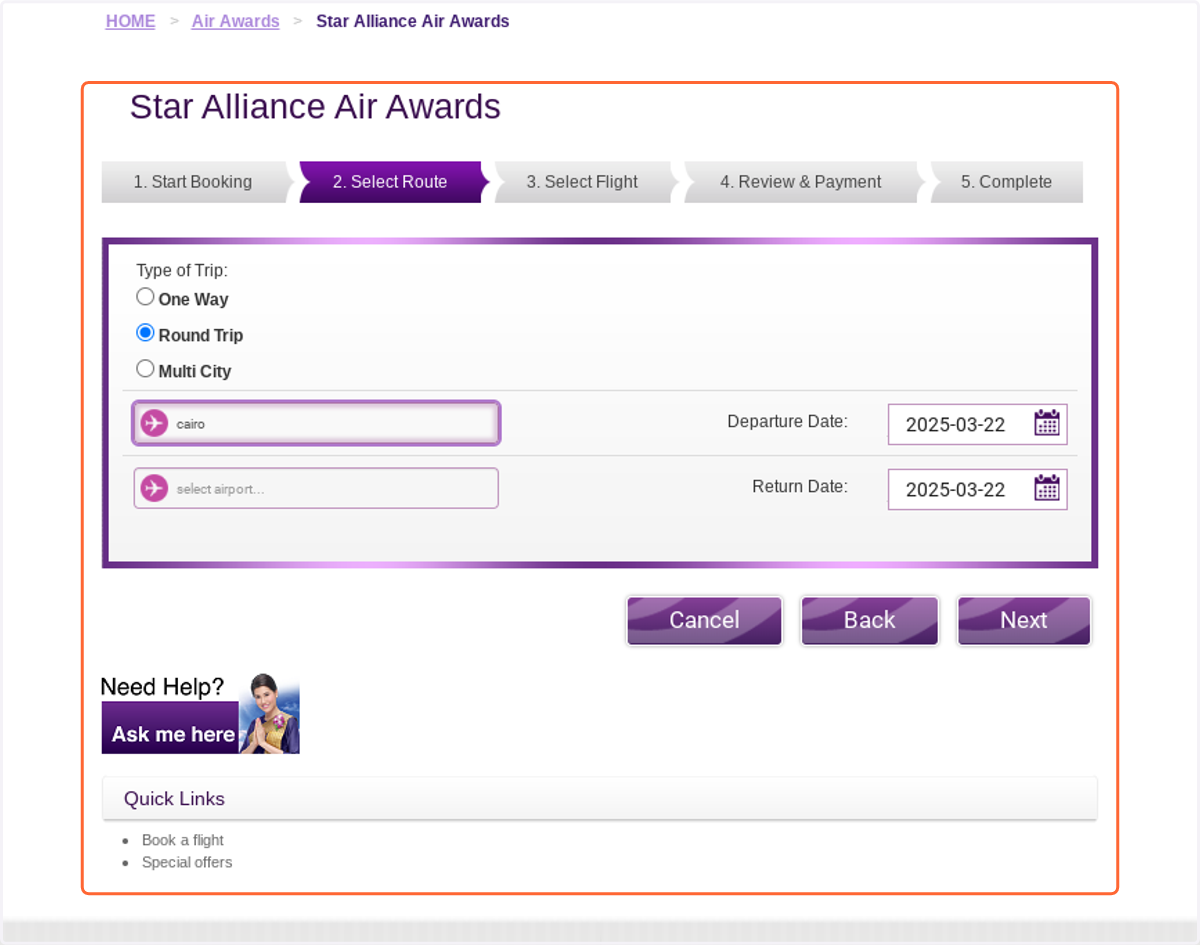
Task: Open the 3. Select Flight step
Action: click(x=583, y=182)
